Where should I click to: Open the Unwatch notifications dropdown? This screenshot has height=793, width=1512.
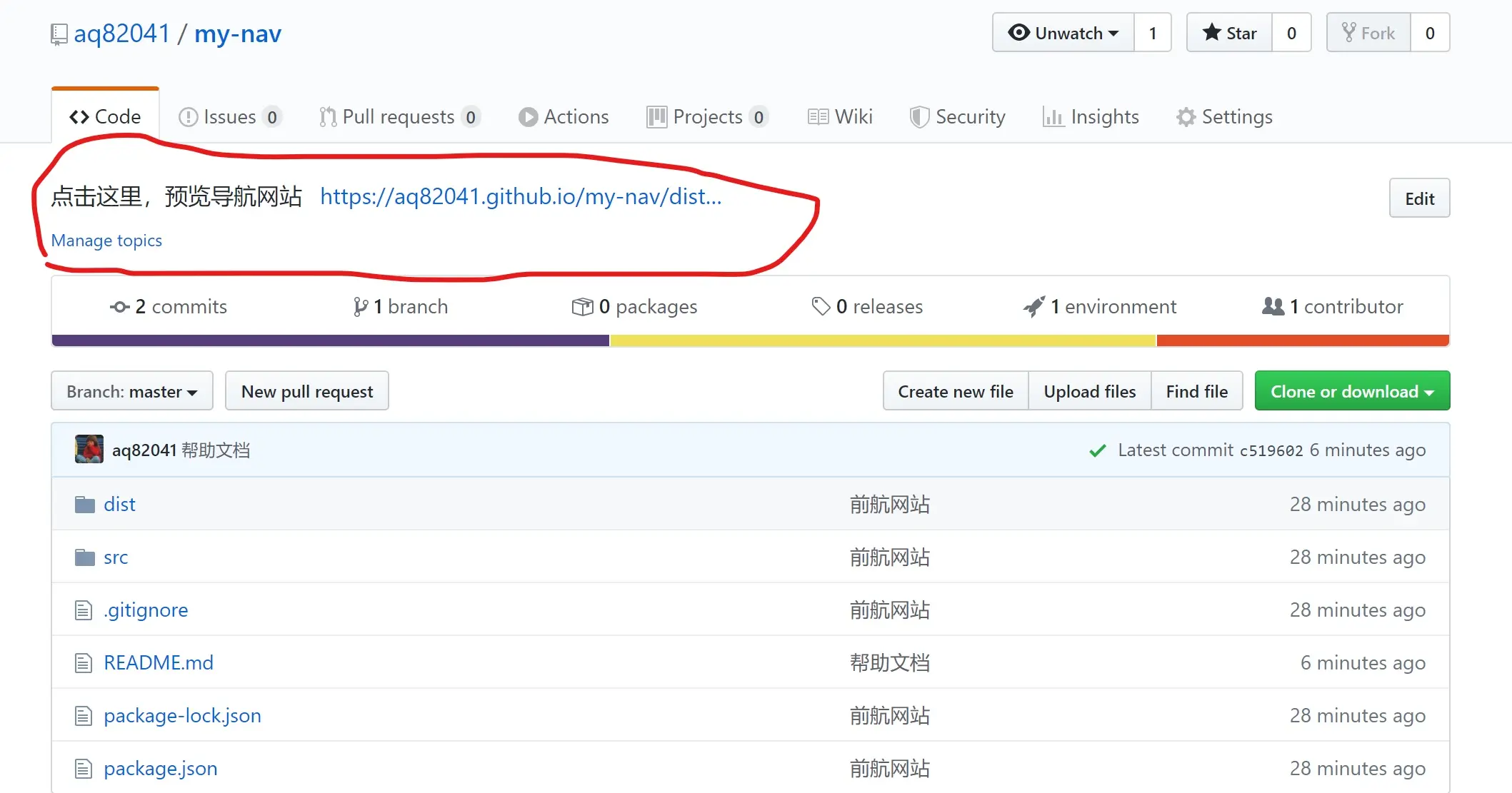1063,33
